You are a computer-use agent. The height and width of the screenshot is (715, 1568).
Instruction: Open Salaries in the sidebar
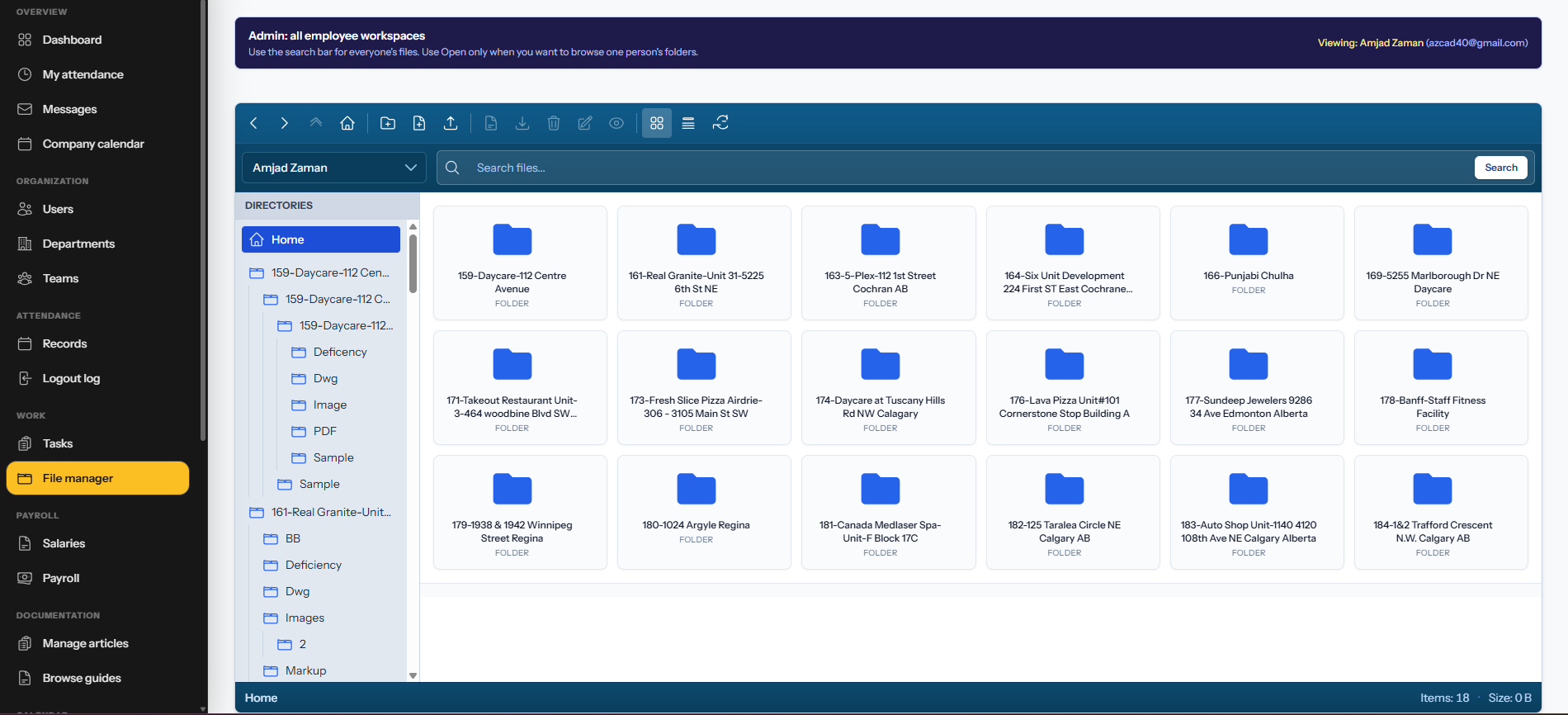(97, 543)
